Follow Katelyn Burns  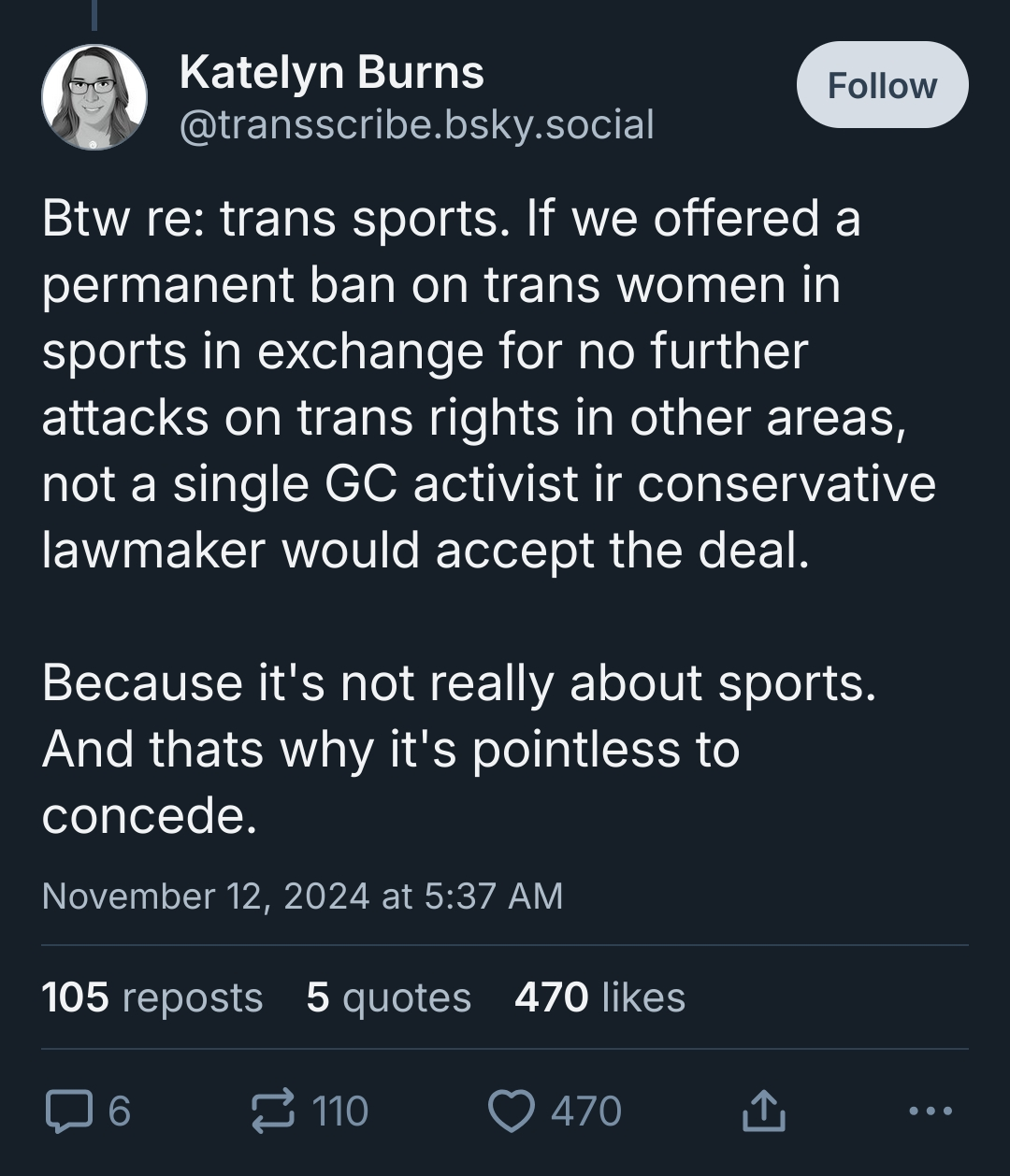[x=881, y=85]
